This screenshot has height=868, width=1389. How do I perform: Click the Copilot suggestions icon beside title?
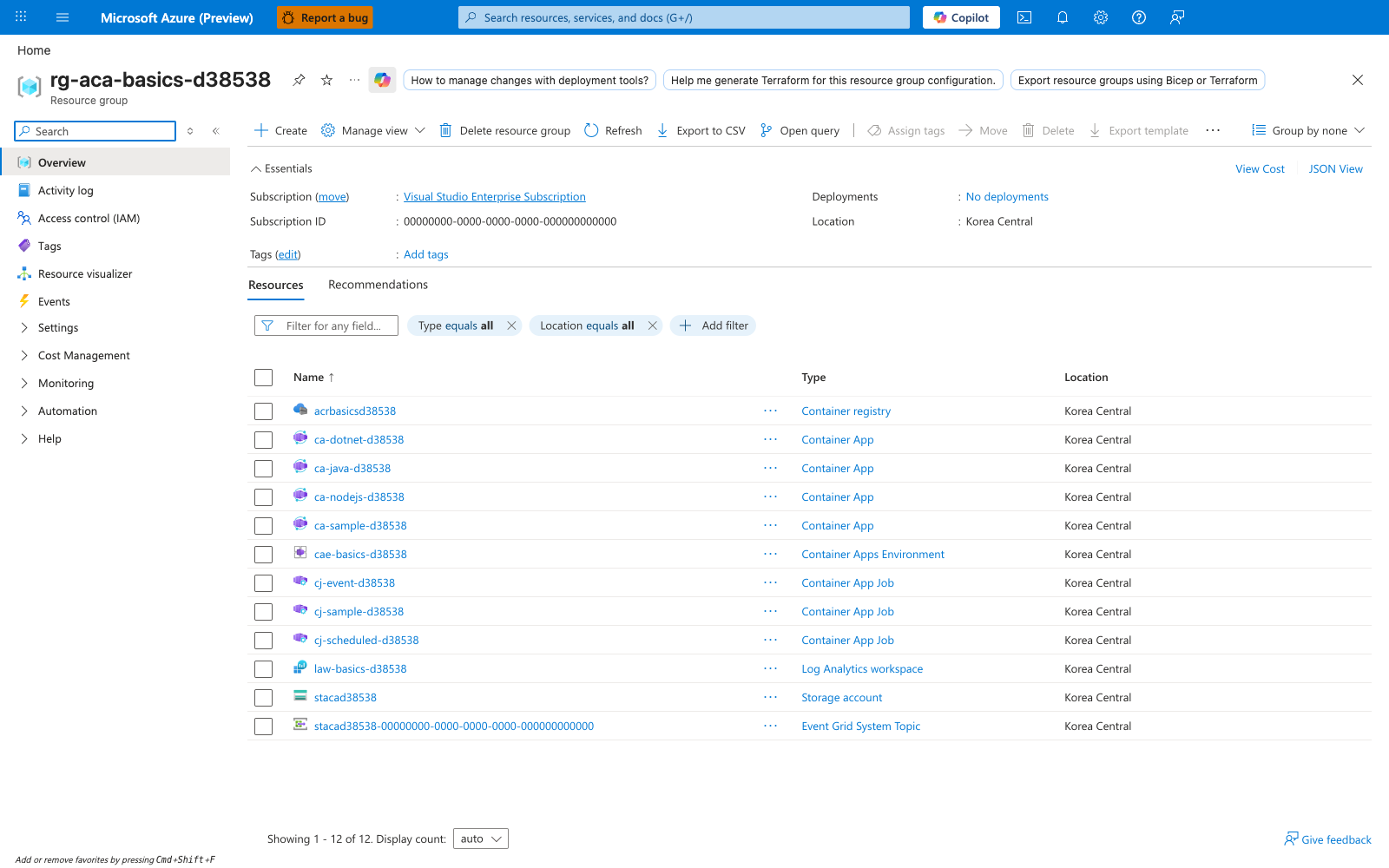click(382, 80)
